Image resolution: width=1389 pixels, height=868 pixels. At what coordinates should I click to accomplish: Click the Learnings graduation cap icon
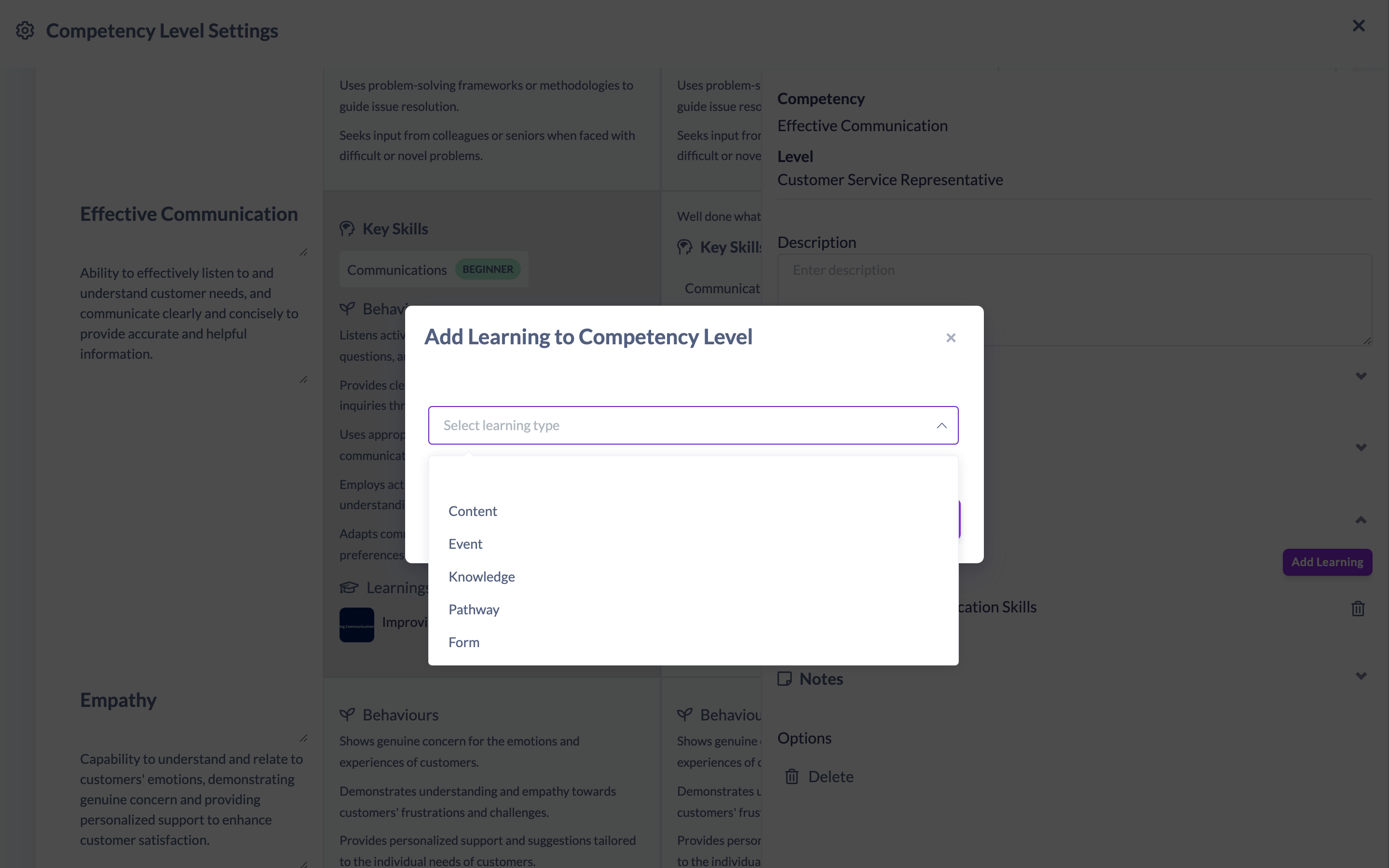349,588
